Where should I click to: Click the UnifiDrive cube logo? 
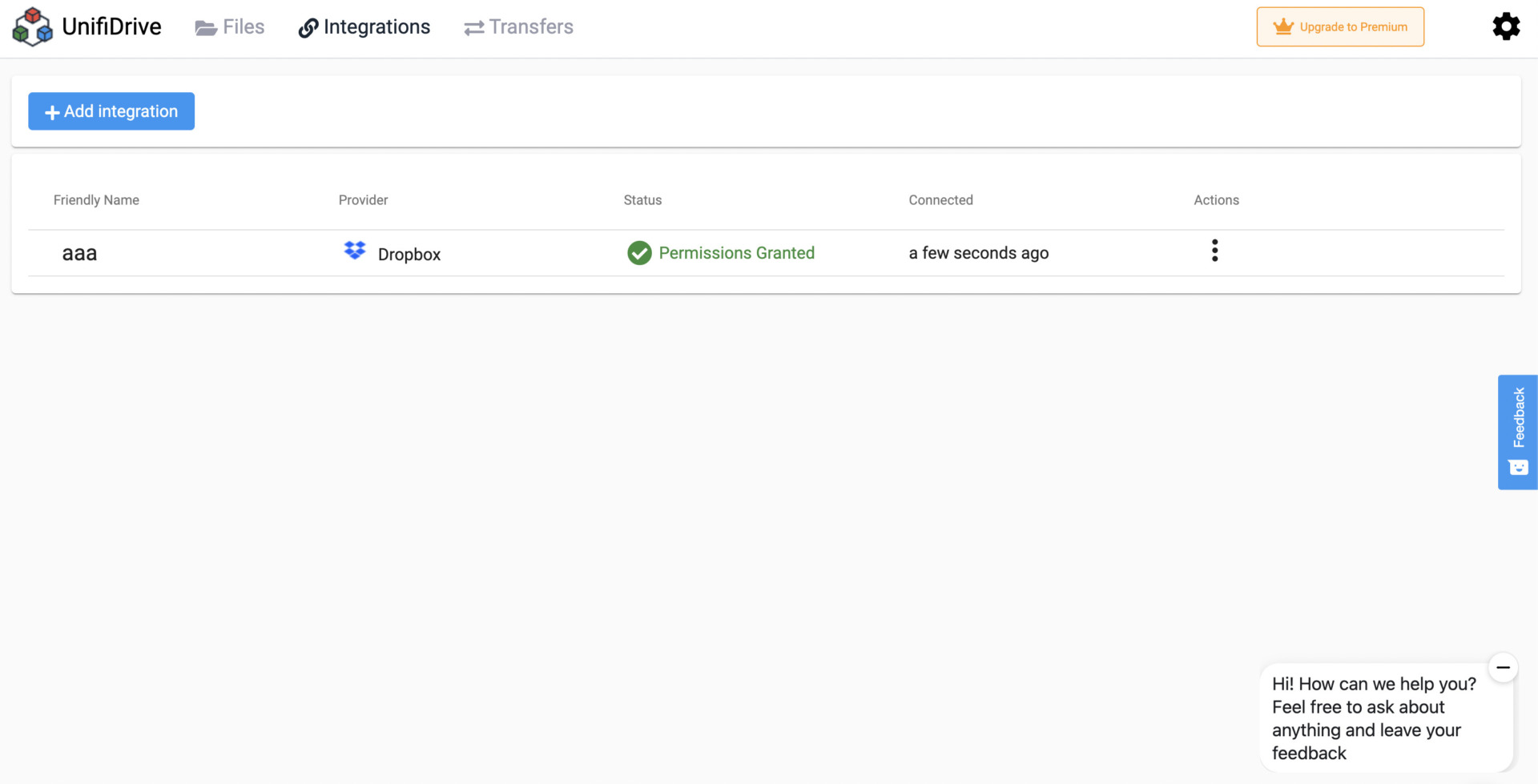32,27
